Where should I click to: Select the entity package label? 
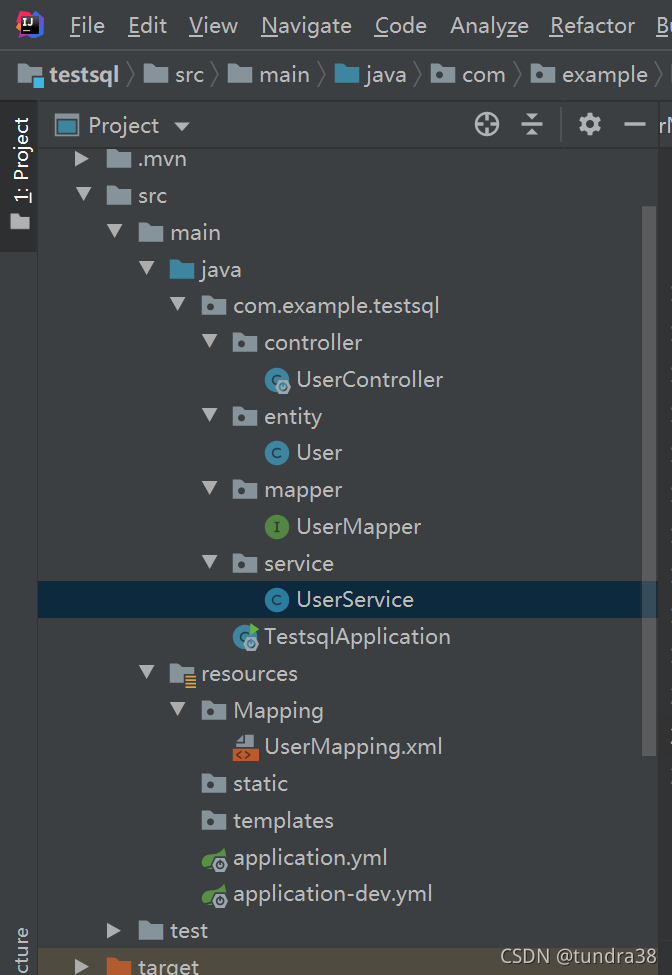pyautogui.click(x=293, y=417)
